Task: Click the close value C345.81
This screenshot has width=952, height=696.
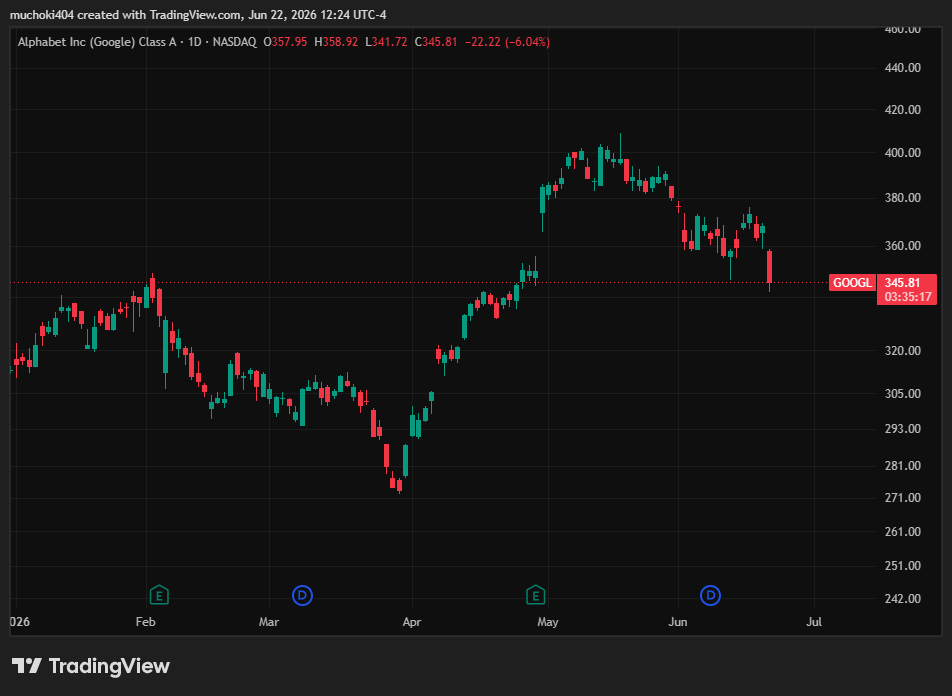Action: [436, 42]
